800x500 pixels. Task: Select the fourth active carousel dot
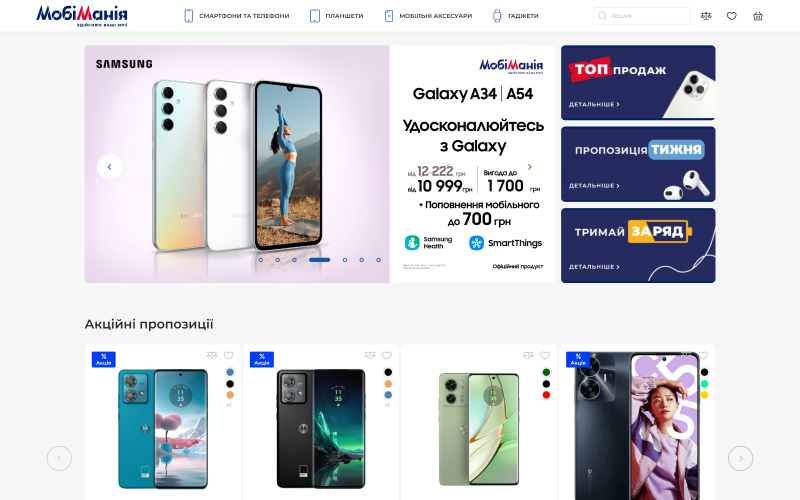319,260
